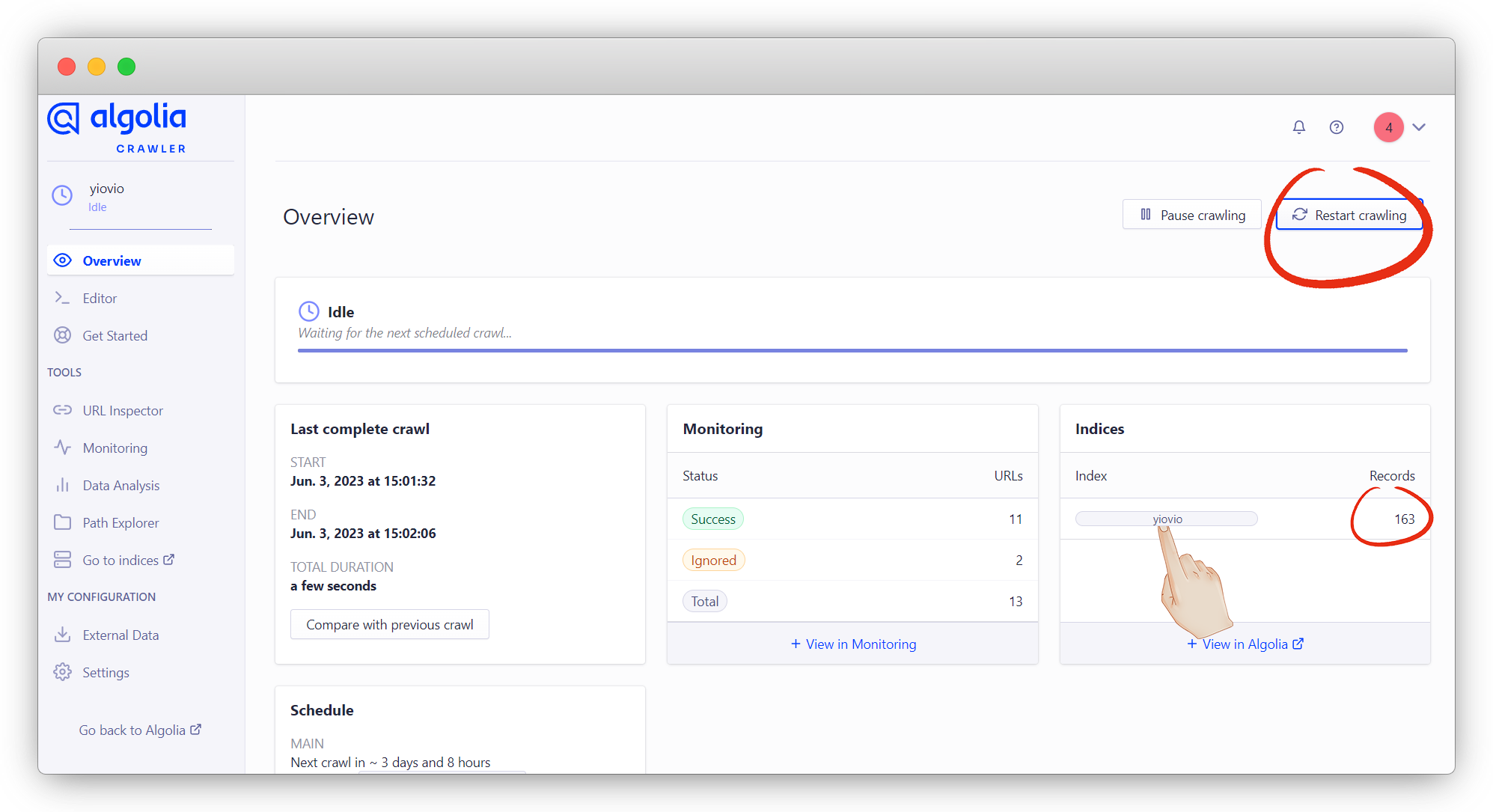Select the yiovio index in Indices table
1493x812 pixels.
1166,519
